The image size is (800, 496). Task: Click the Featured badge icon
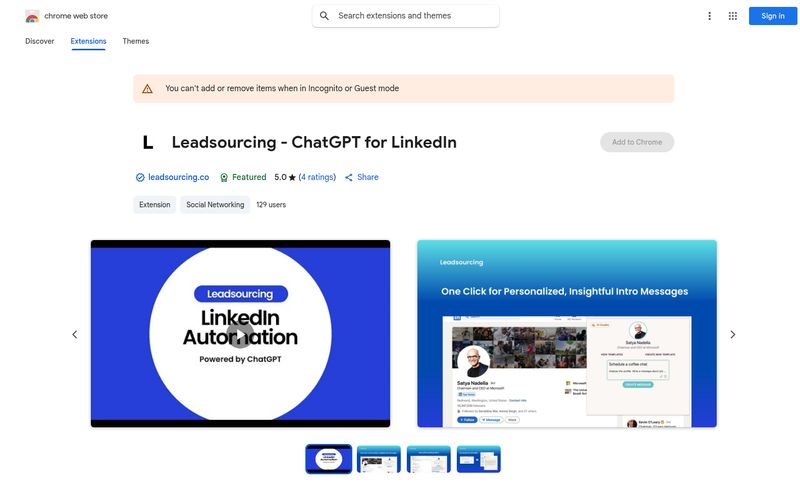[223, 178]
